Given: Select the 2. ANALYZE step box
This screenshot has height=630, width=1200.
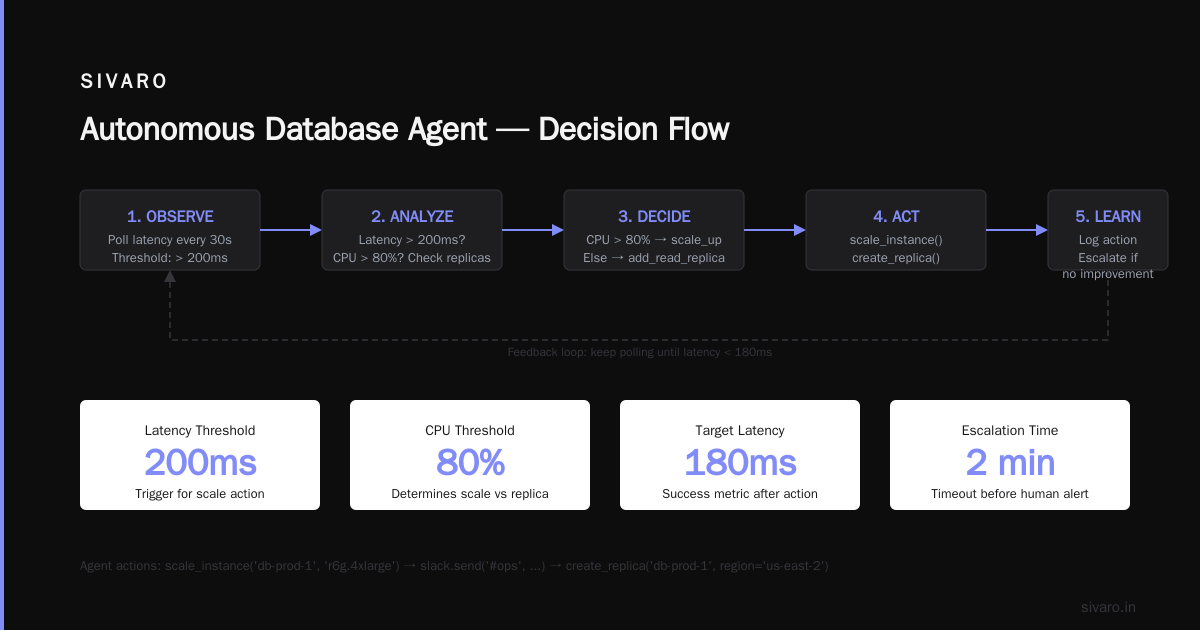Looking at the screenshot, I should (412, 230).
